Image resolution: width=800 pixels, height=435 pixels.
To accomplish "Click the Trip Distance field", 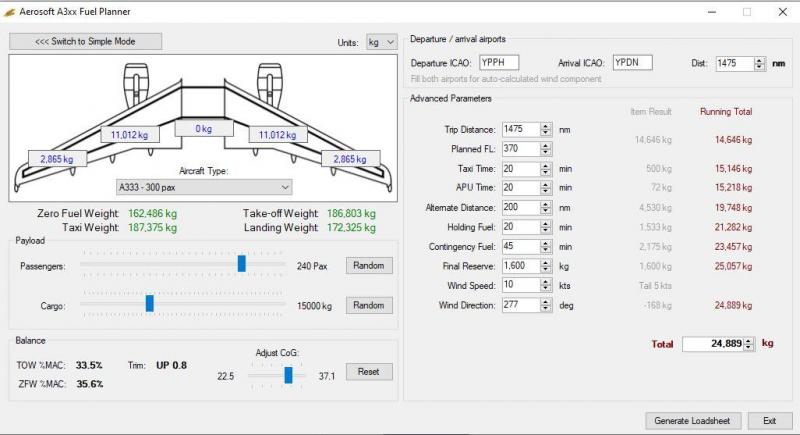I will pyautogui.click(x=521, y=130).
